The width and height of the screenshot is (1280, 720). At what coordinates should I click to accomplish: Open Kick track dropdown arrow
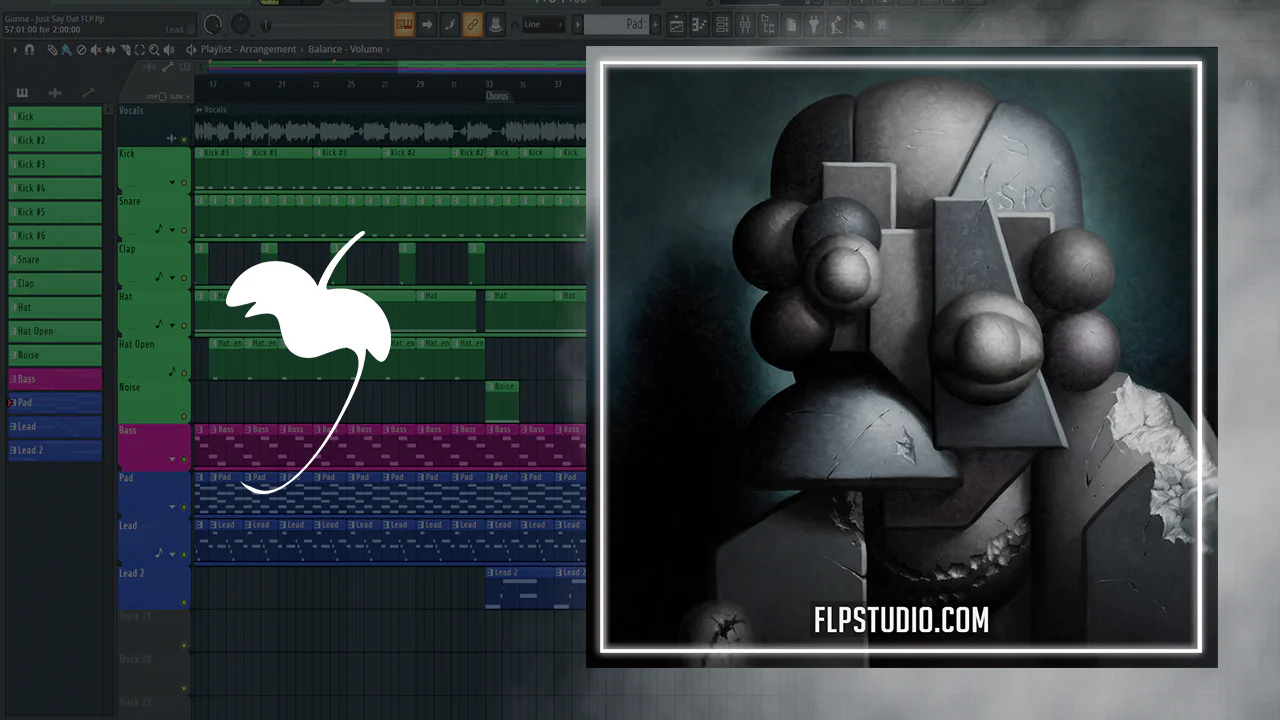(172, 183)
